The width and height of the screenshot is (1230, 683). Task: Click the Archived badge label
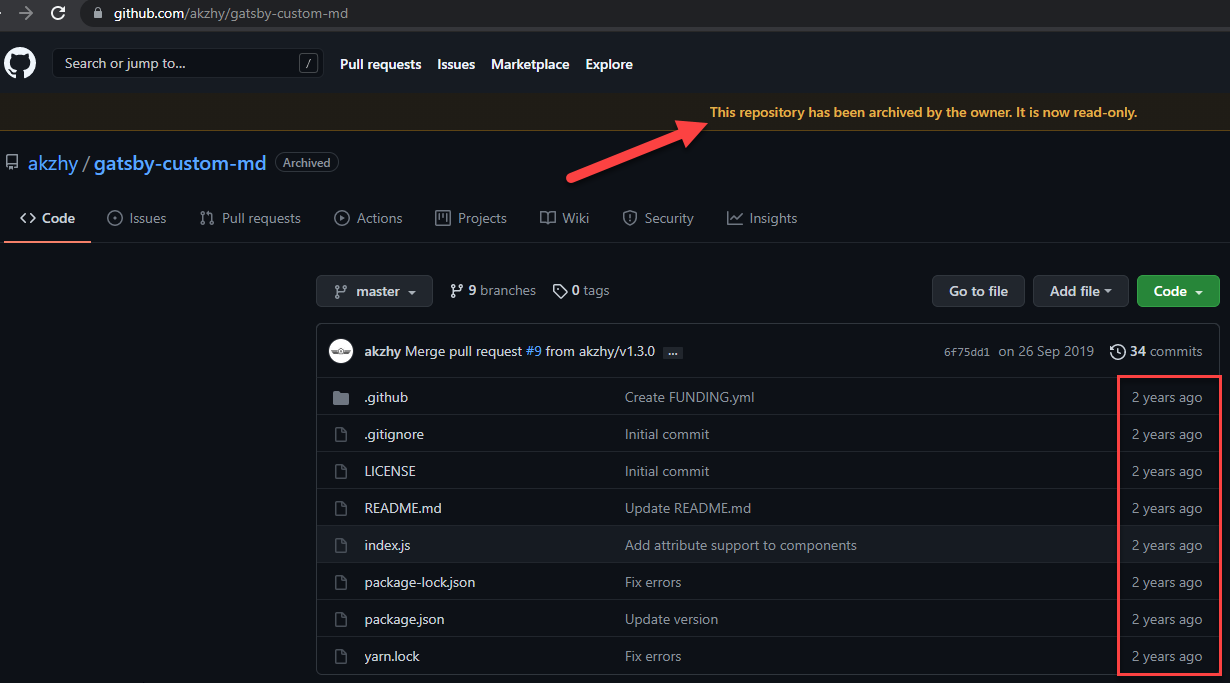[307, 163]
